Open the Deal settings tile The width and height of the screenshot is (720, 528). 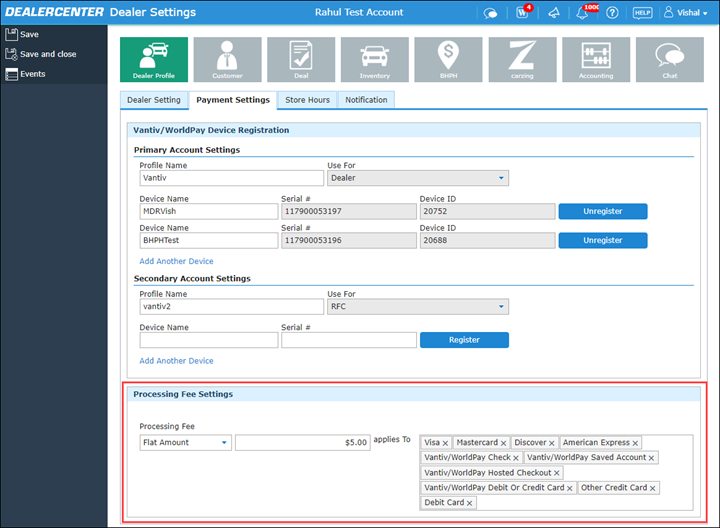[301, 60]
